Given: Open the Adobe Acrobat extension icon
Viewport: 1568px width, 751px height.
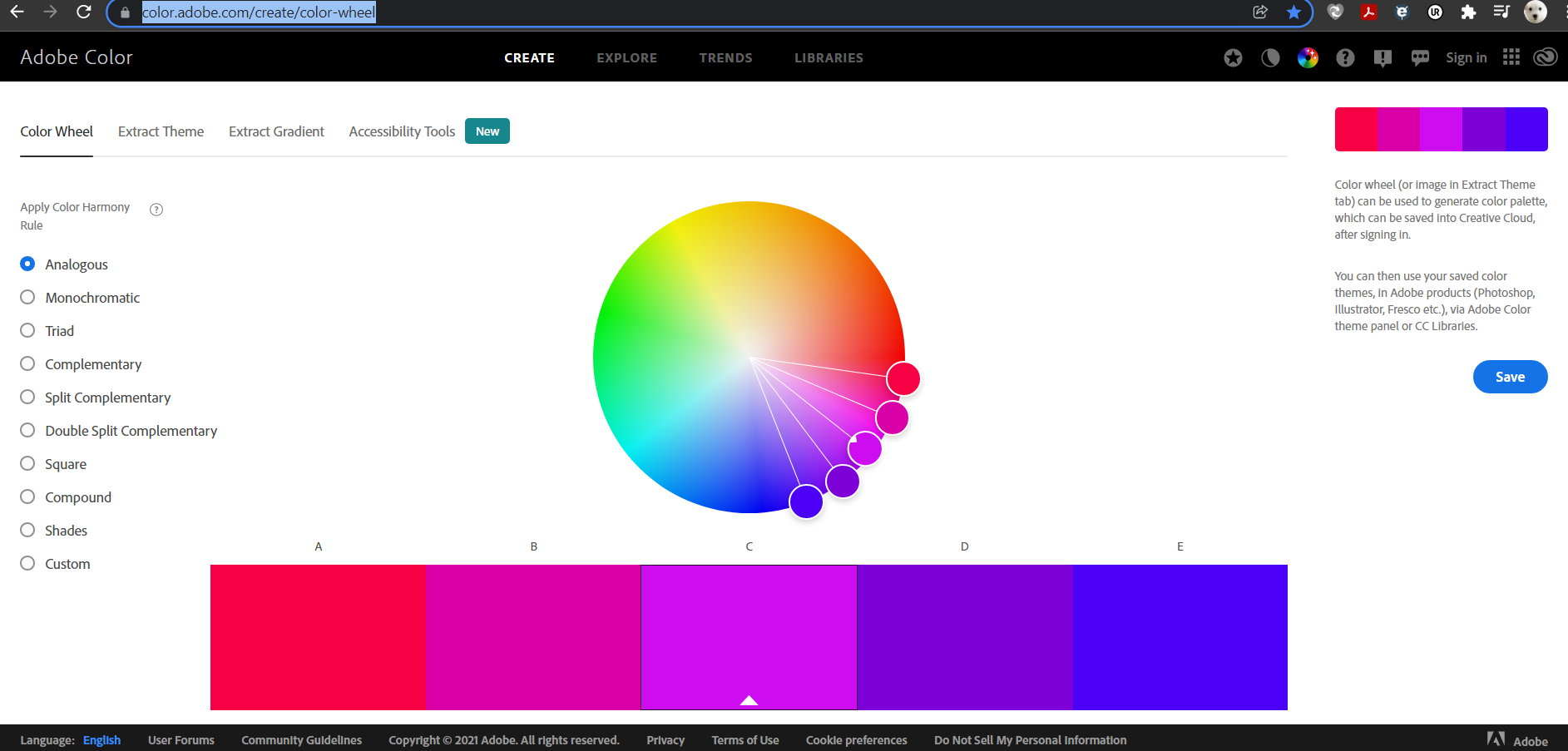Looking at the screenshot, I should point(1368,12).
